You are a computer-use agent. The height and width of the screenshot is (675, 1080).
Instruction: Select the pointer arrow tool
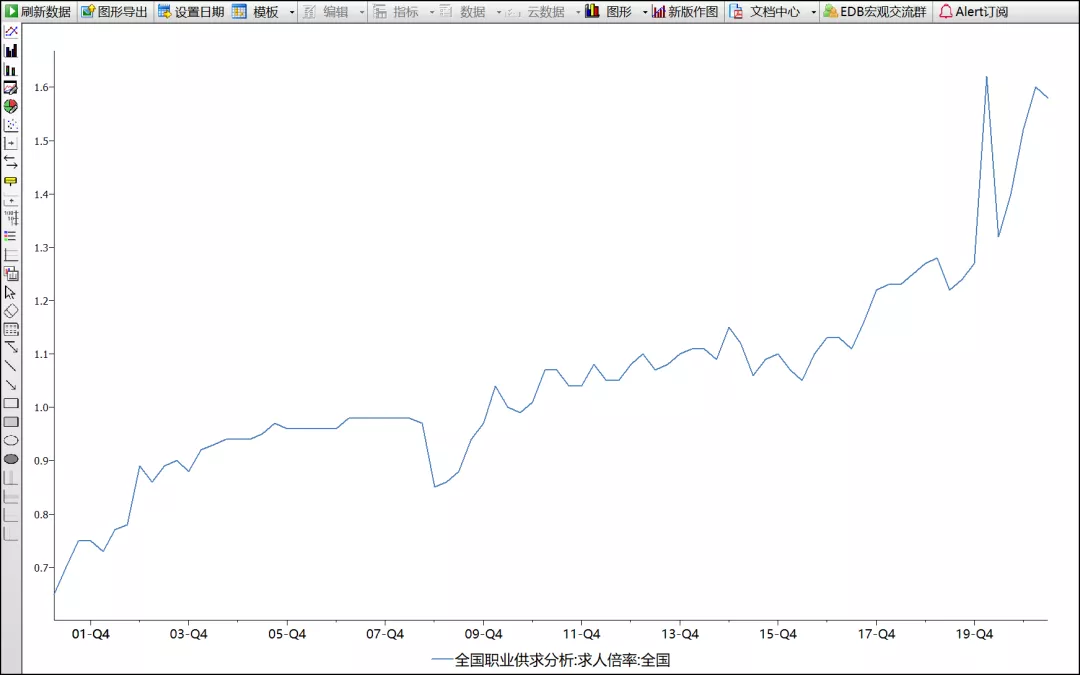tap(11, 292)
